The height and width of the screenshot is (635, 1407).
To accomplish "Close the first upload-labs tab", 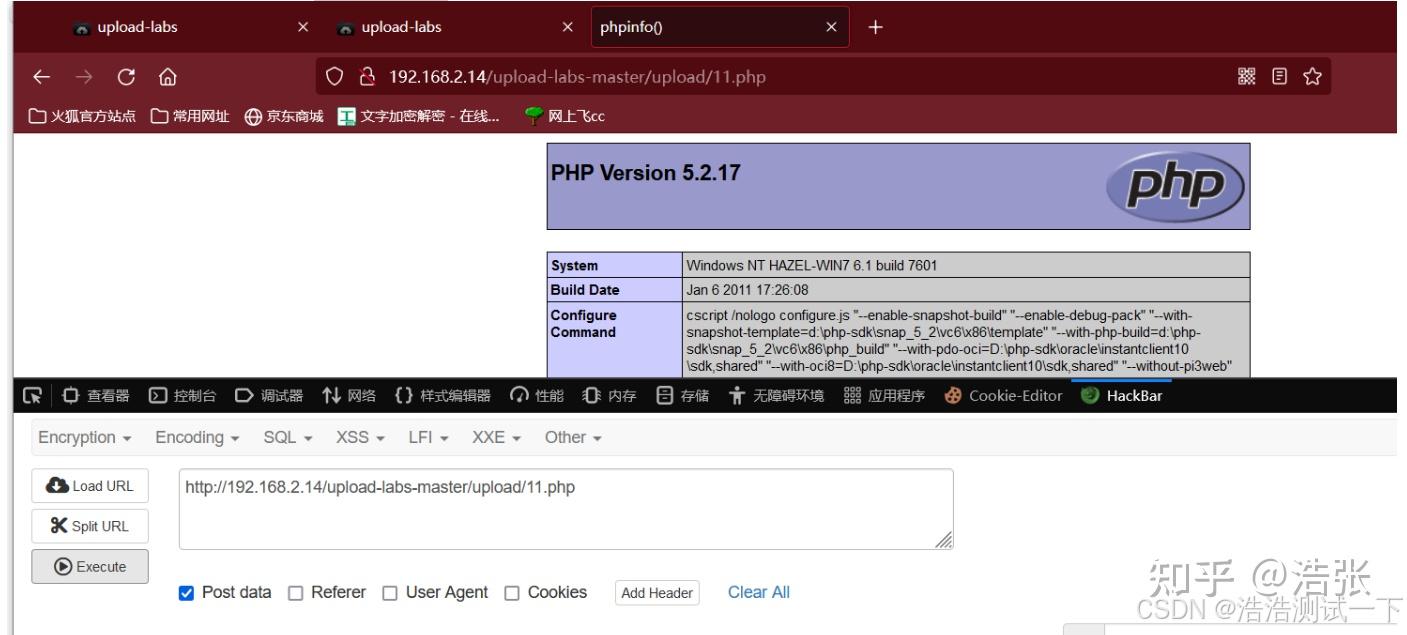I will [303, 27].
